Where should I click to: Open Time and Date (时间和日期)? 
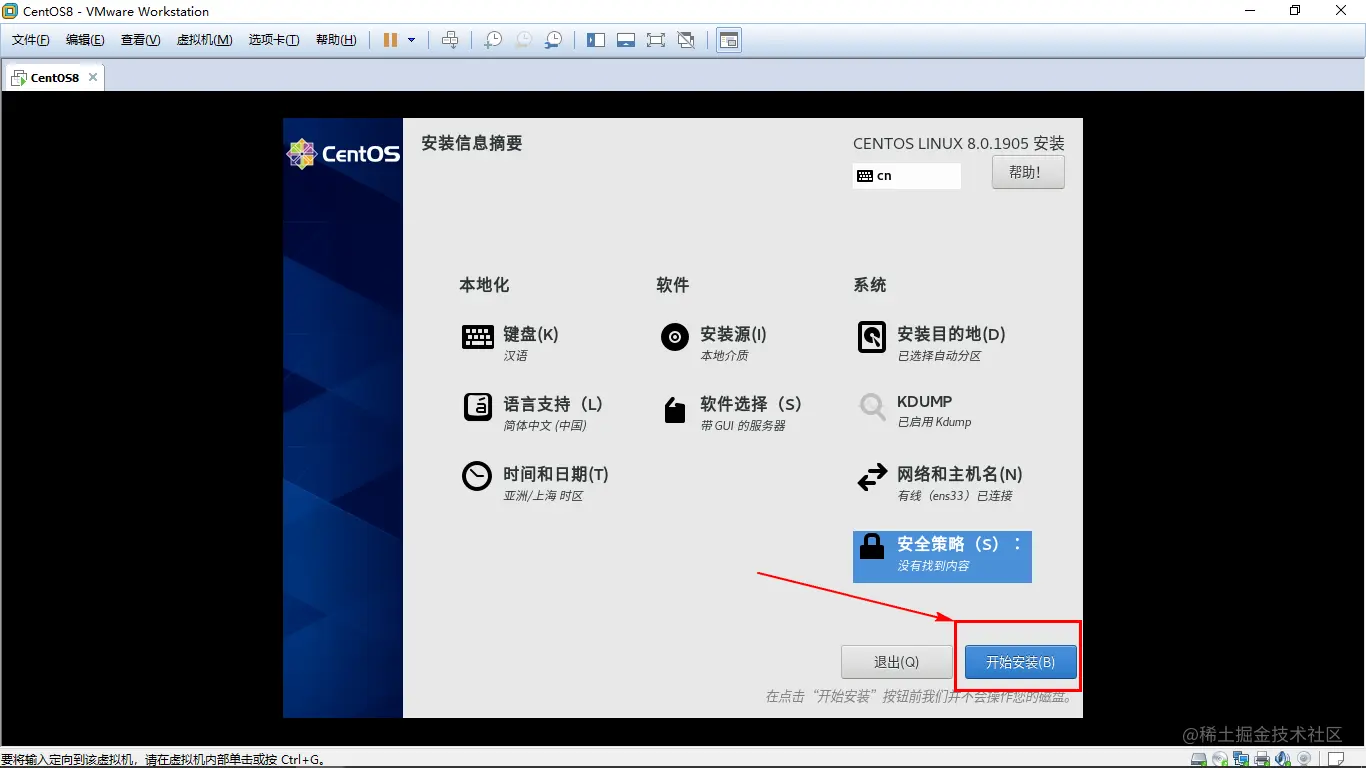[x=535, y=483]
